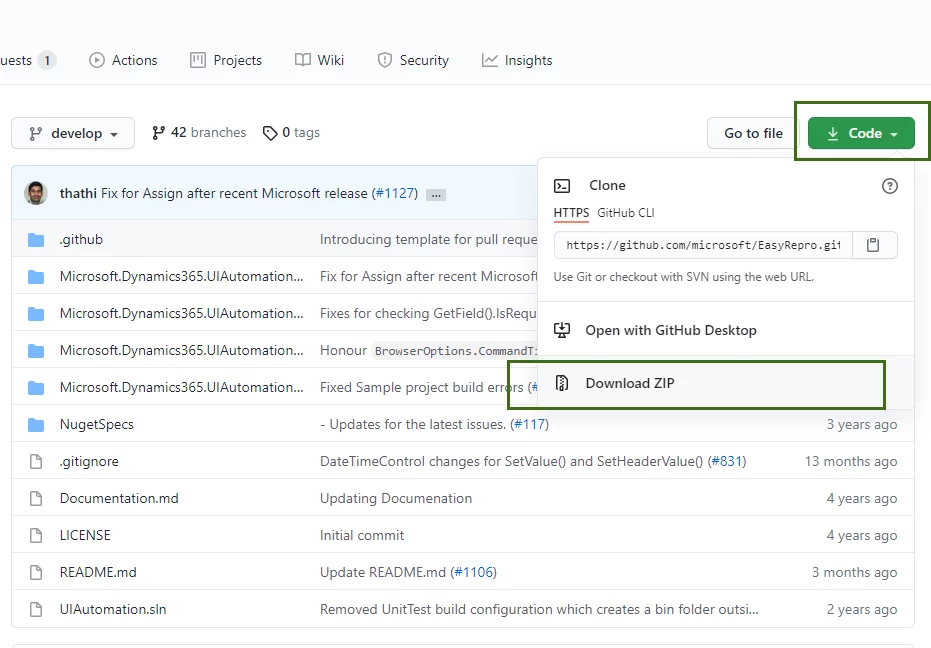Click the Projects board icon
The width and height of the screenshot is (931, 648).
click(198, 60)
